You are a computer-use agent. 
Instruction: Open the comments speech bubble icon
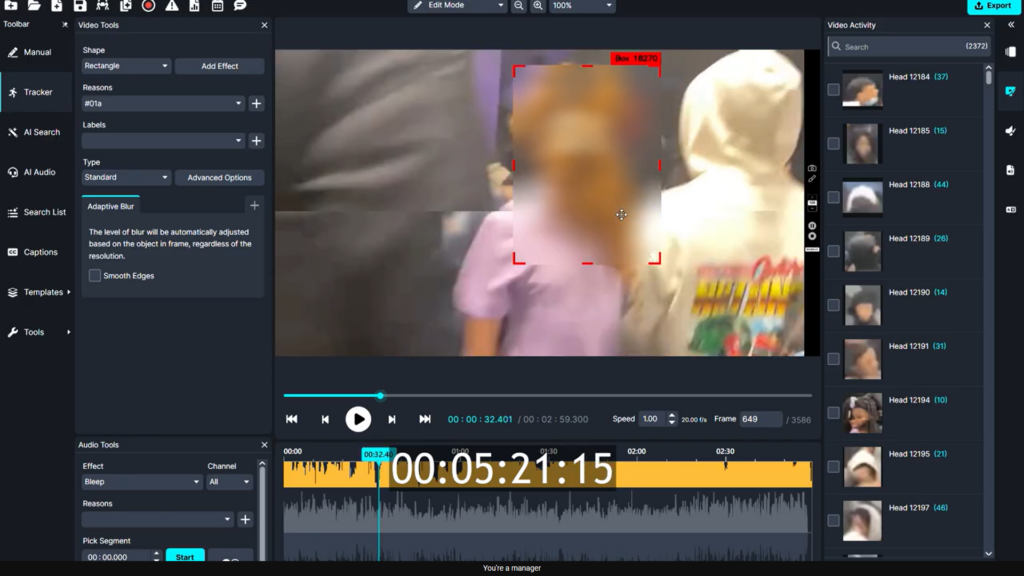240,5
